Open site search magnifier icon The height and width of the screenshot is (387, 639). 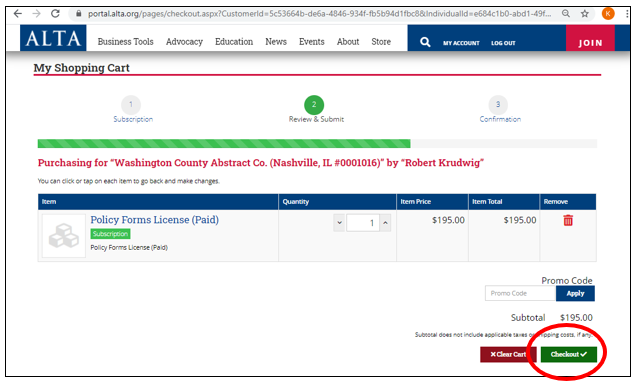pos(425,42)
